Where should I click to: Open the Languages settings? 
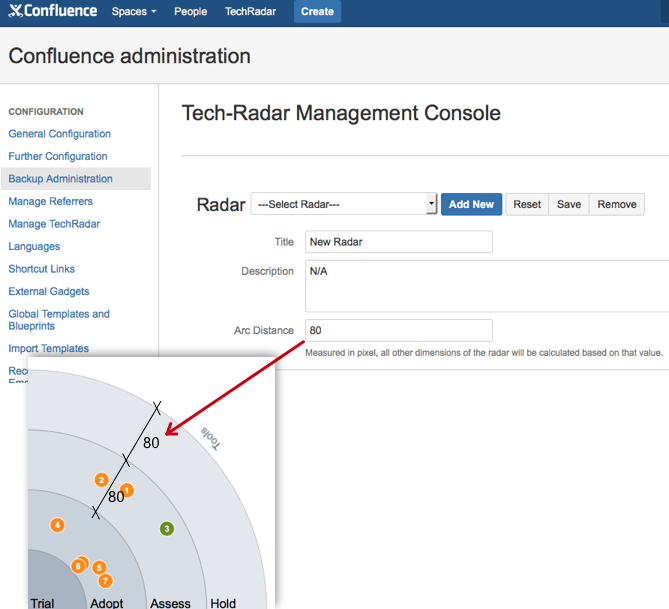tap(34, 246)
